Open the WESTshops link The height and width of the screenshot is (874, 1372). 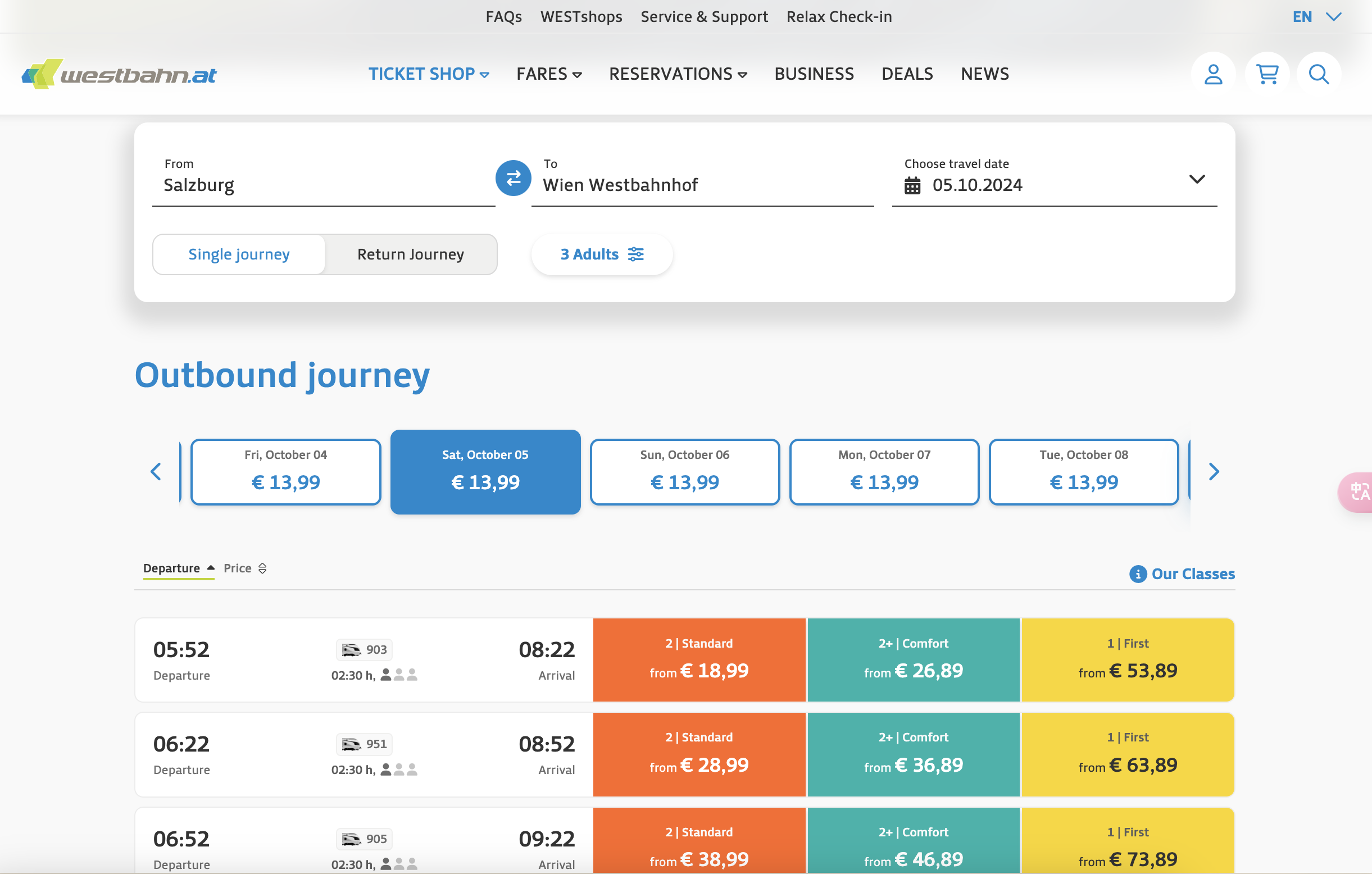(581, 16)
